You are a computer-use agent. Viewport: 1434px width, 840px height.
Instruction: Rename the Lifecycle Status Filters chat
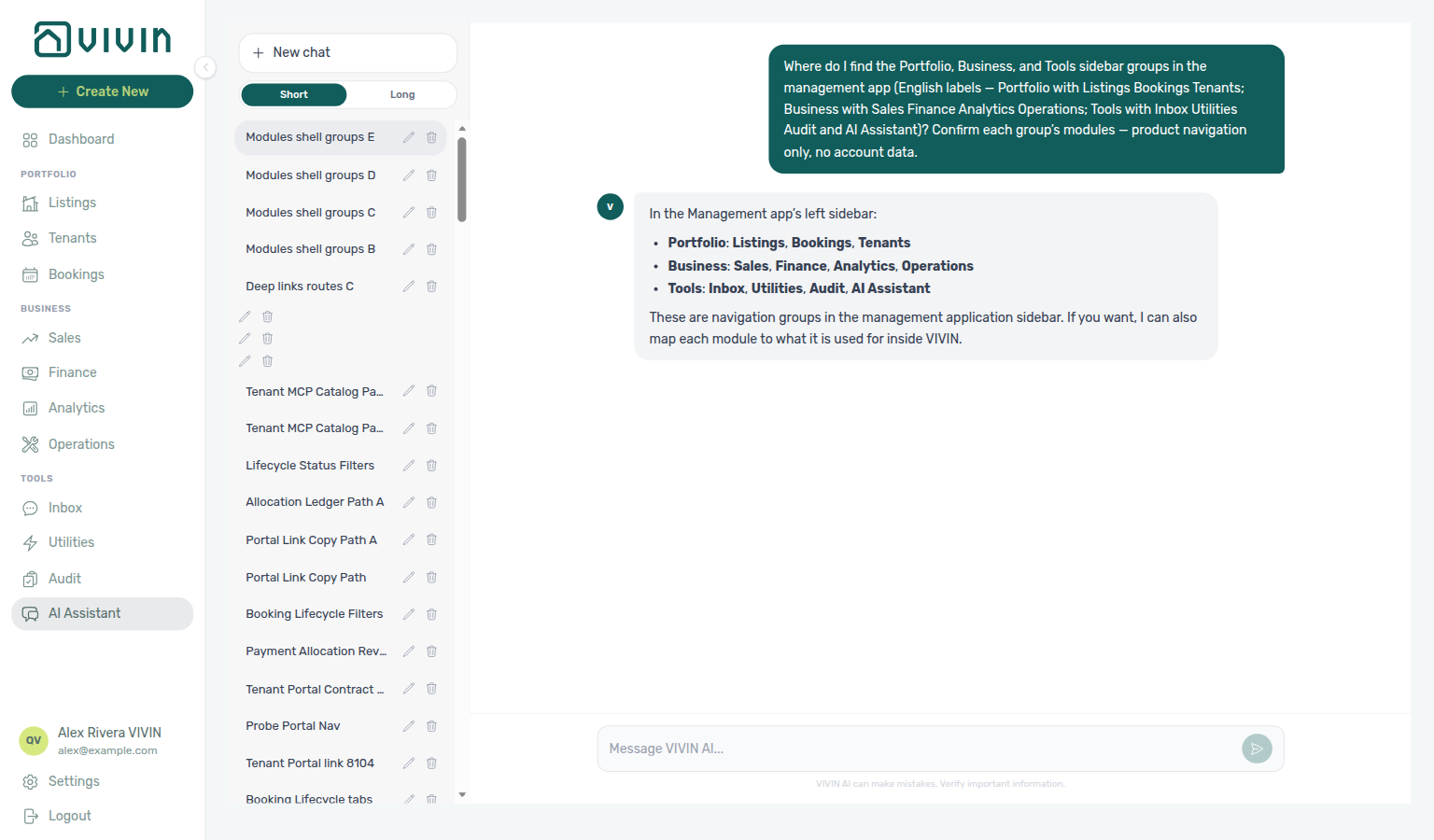(x=408, y=466)
